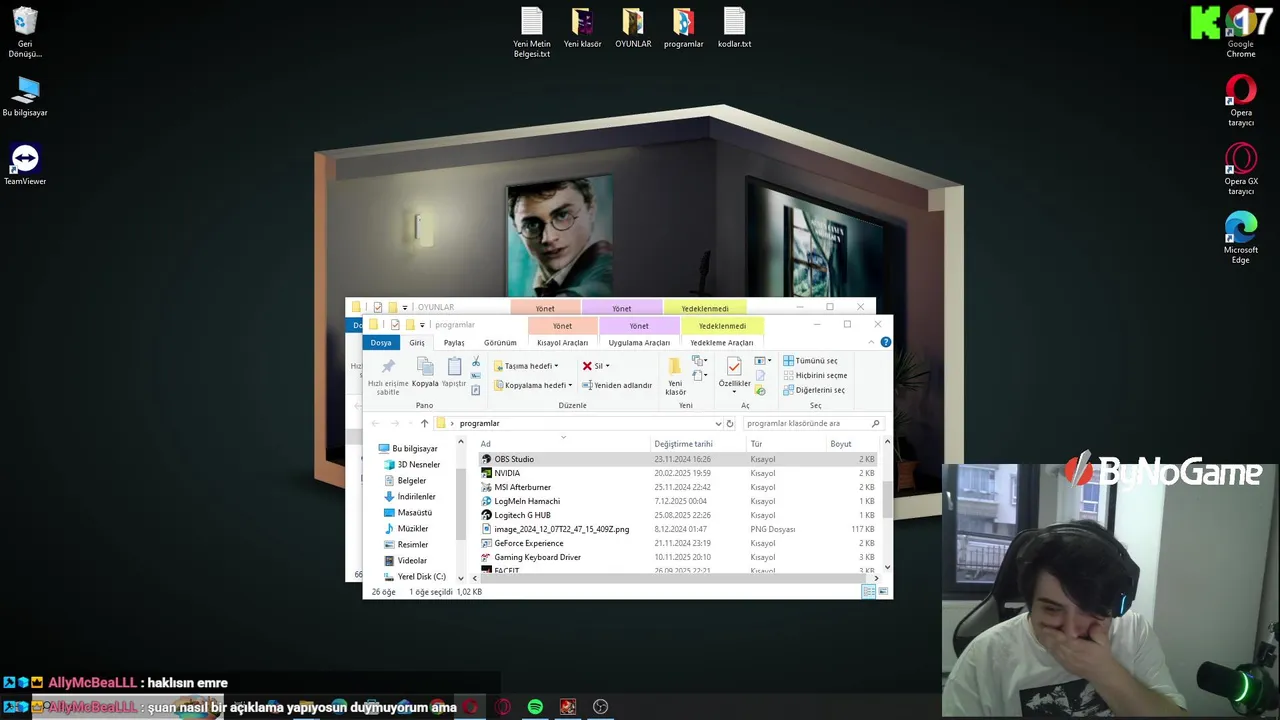The height and width of the screenshot is (720, 1280).
Task: Open the Taşıma hedefi dropdown
Action: pos(526,366)
